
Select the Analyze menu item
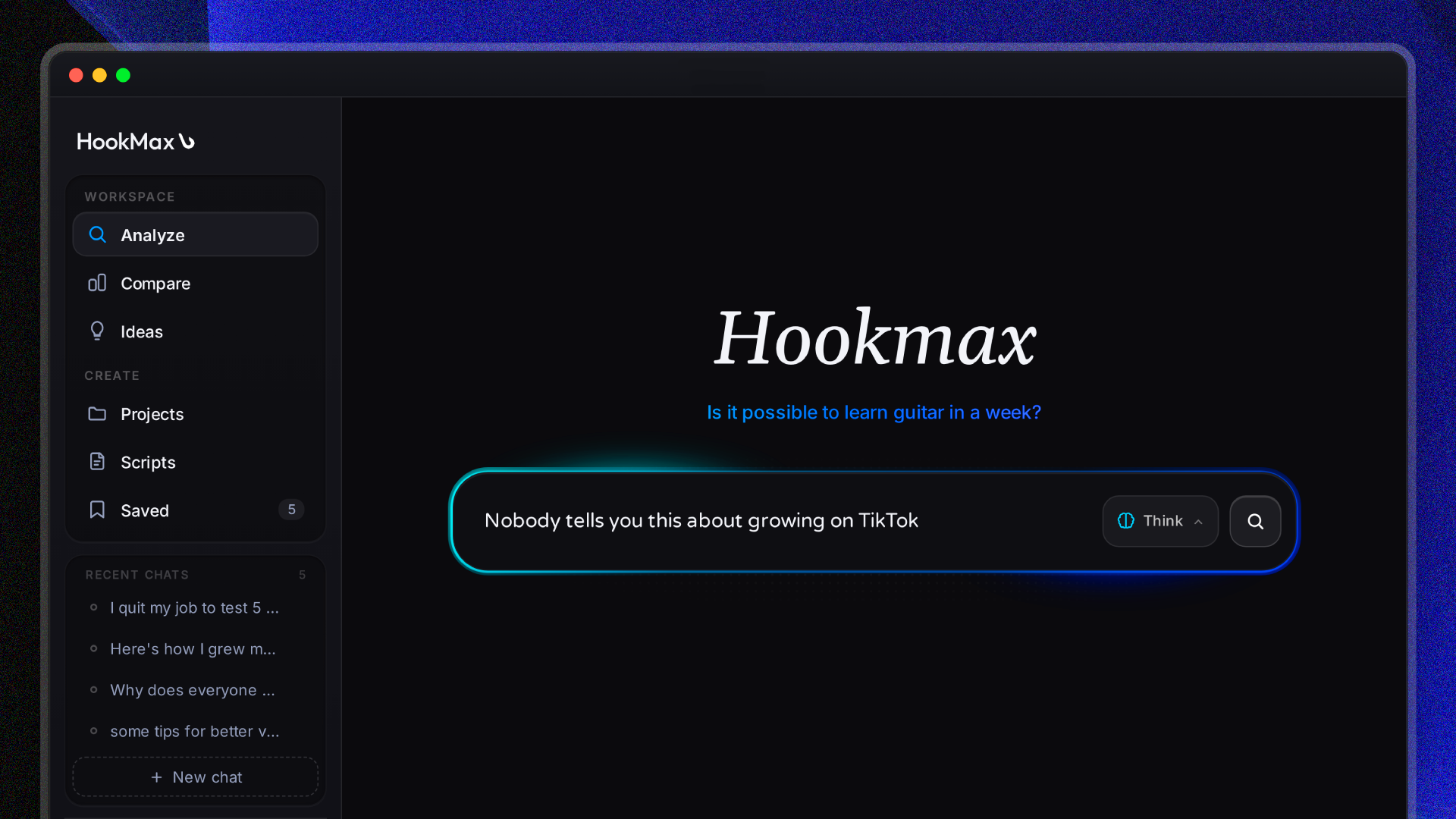[195, 234]
